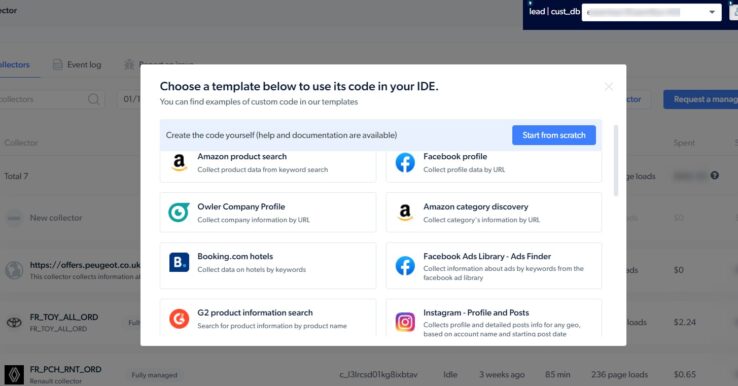The width and height of the screenshot is (738, 386).
Task: Click Start from scratch button
Action: 554,135
